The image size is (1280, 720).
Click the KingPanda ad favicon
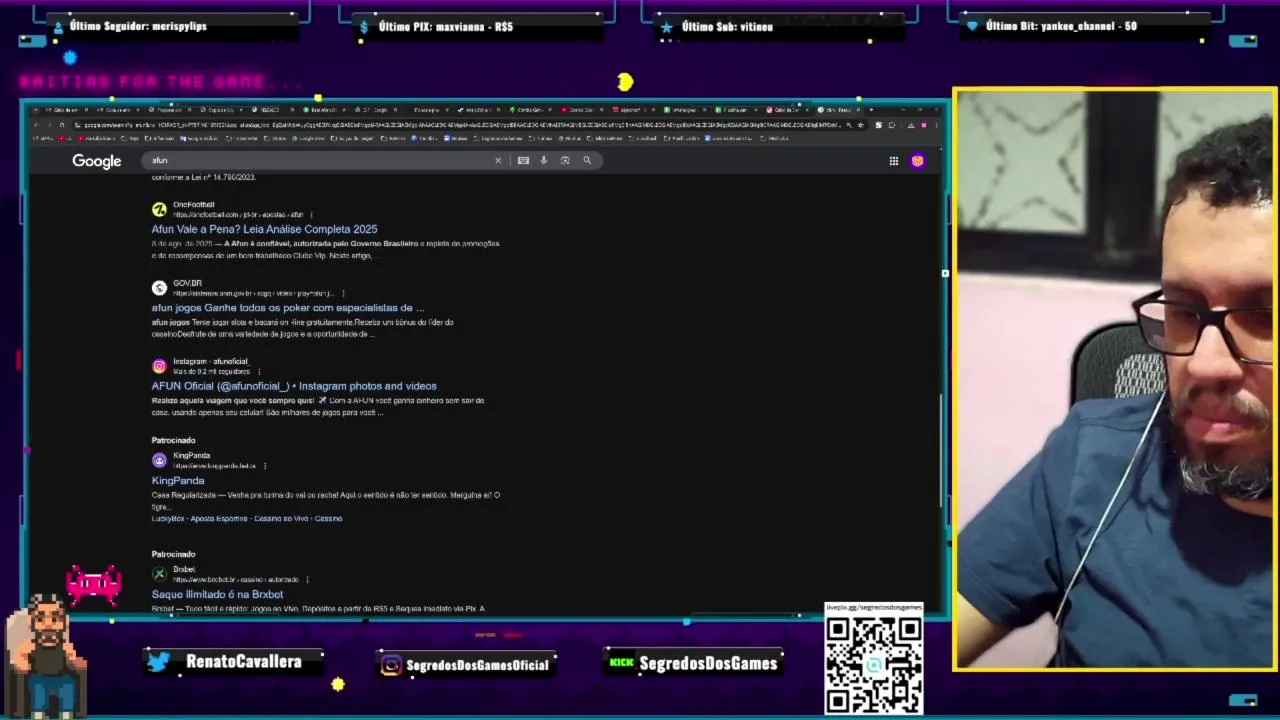click(159, 460)
